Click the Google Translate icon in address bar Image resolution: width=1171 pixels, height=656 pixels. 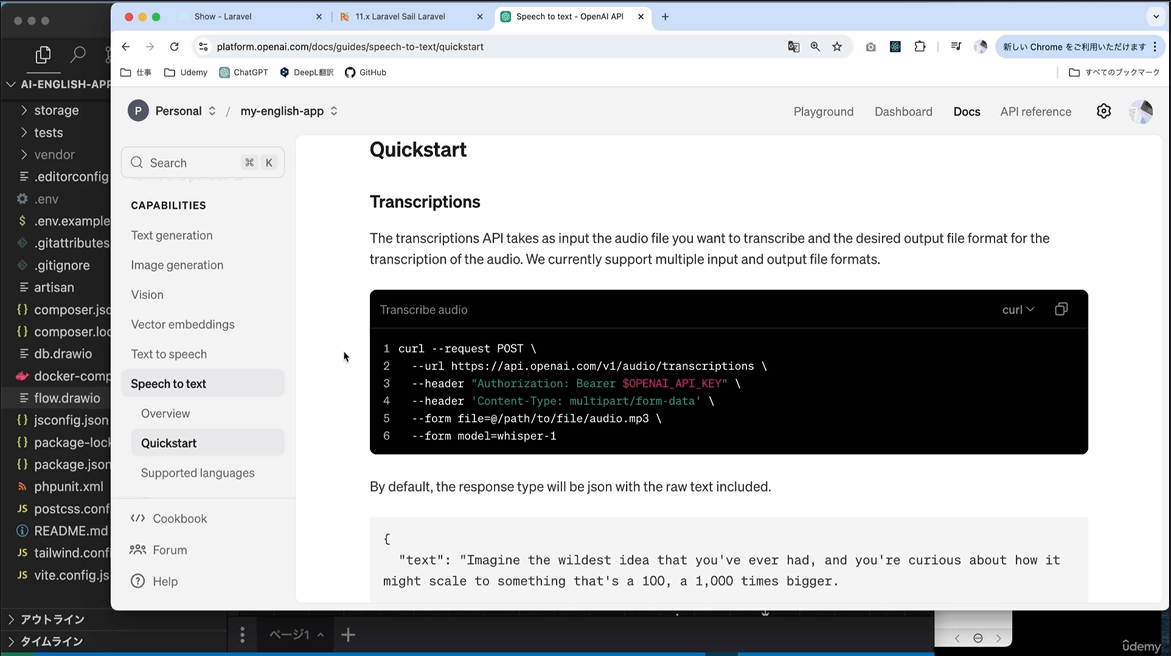pos(793,47)
